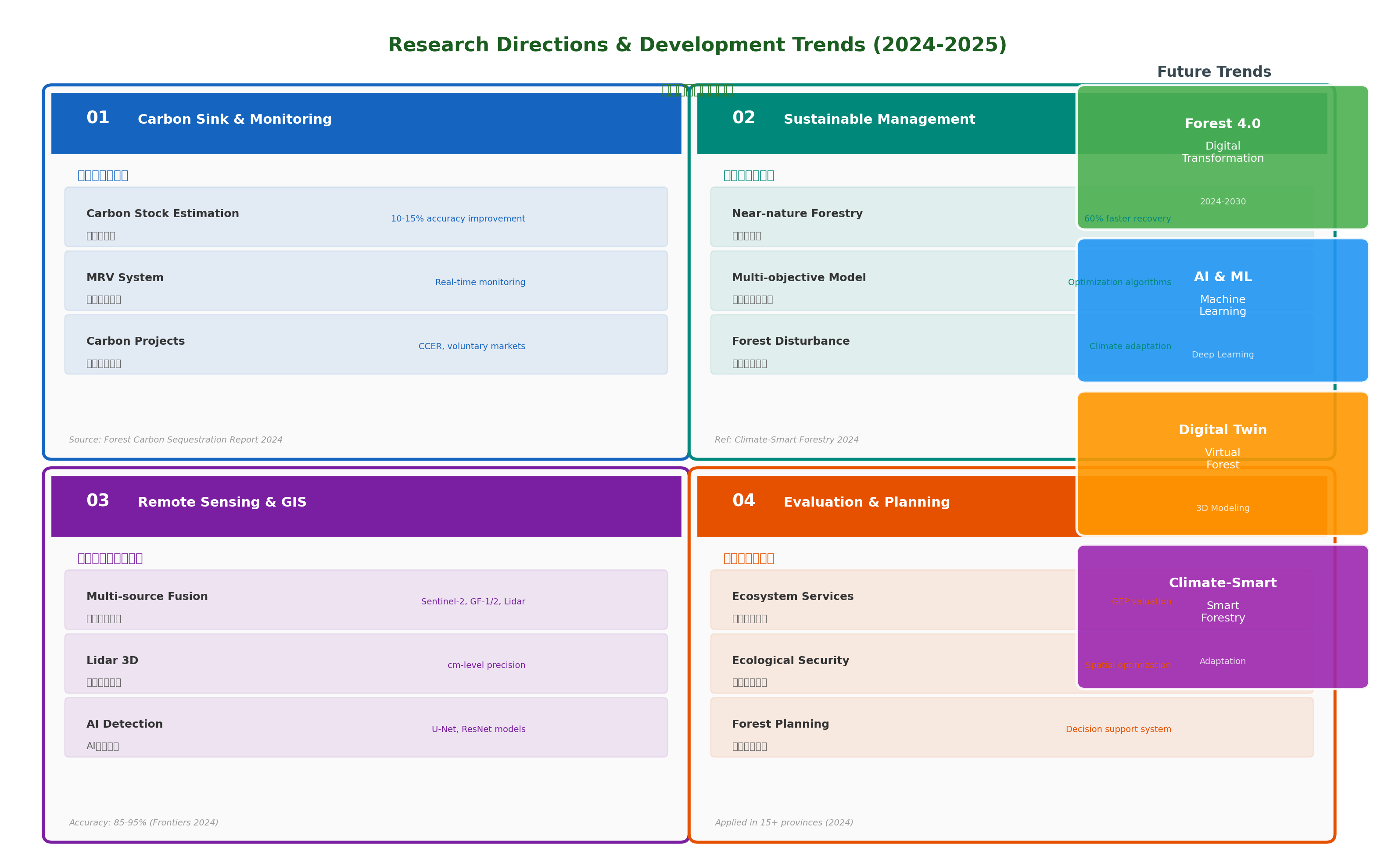Image resolution: width=1395 pixels, height=868 pixels.
Task: Click the "Digital Twin" trend card title
Action: tap(1223, 430)
